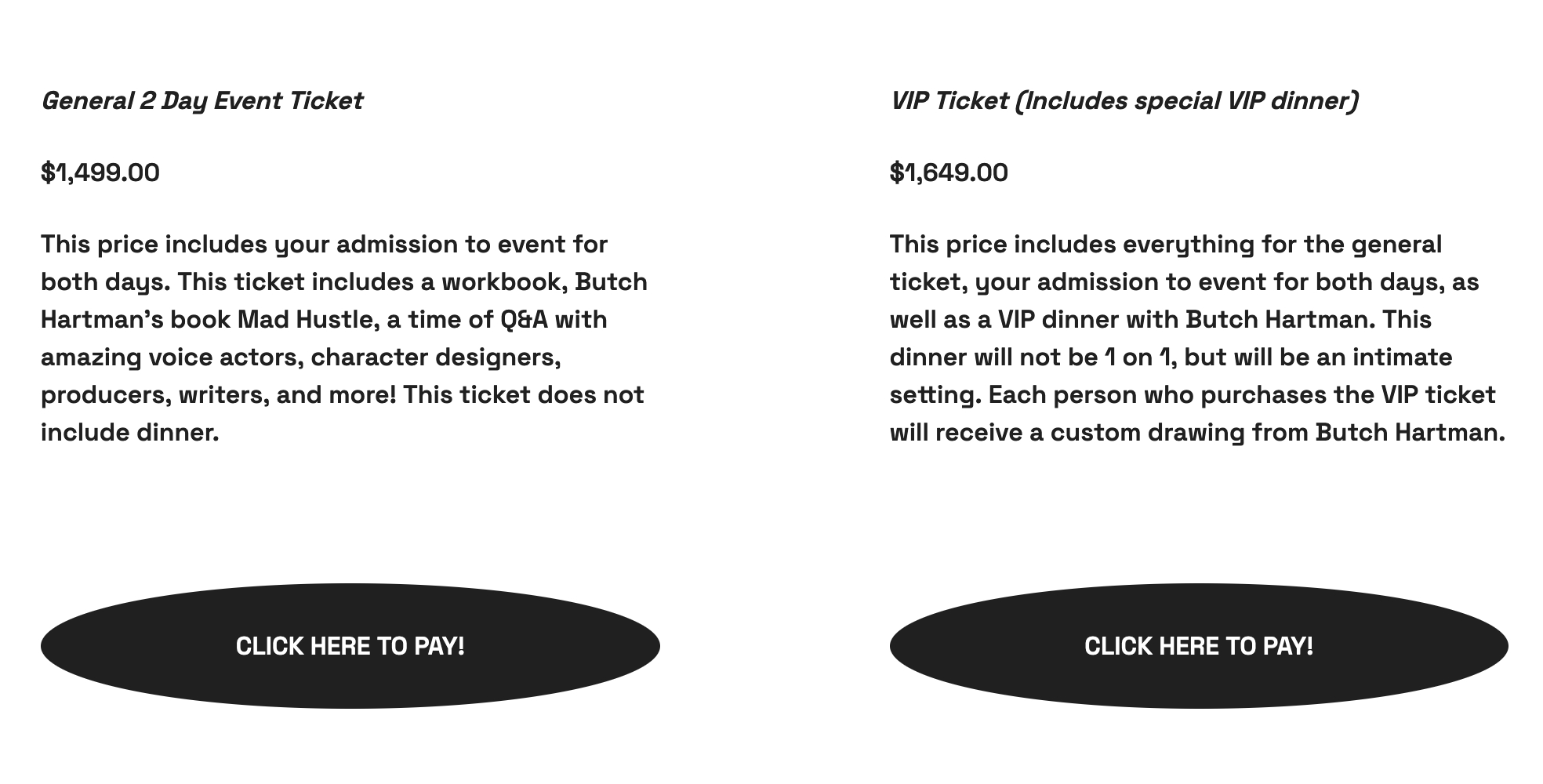Click the words "voice actors" in the description

pyautogui.click(x=226, y=358)
